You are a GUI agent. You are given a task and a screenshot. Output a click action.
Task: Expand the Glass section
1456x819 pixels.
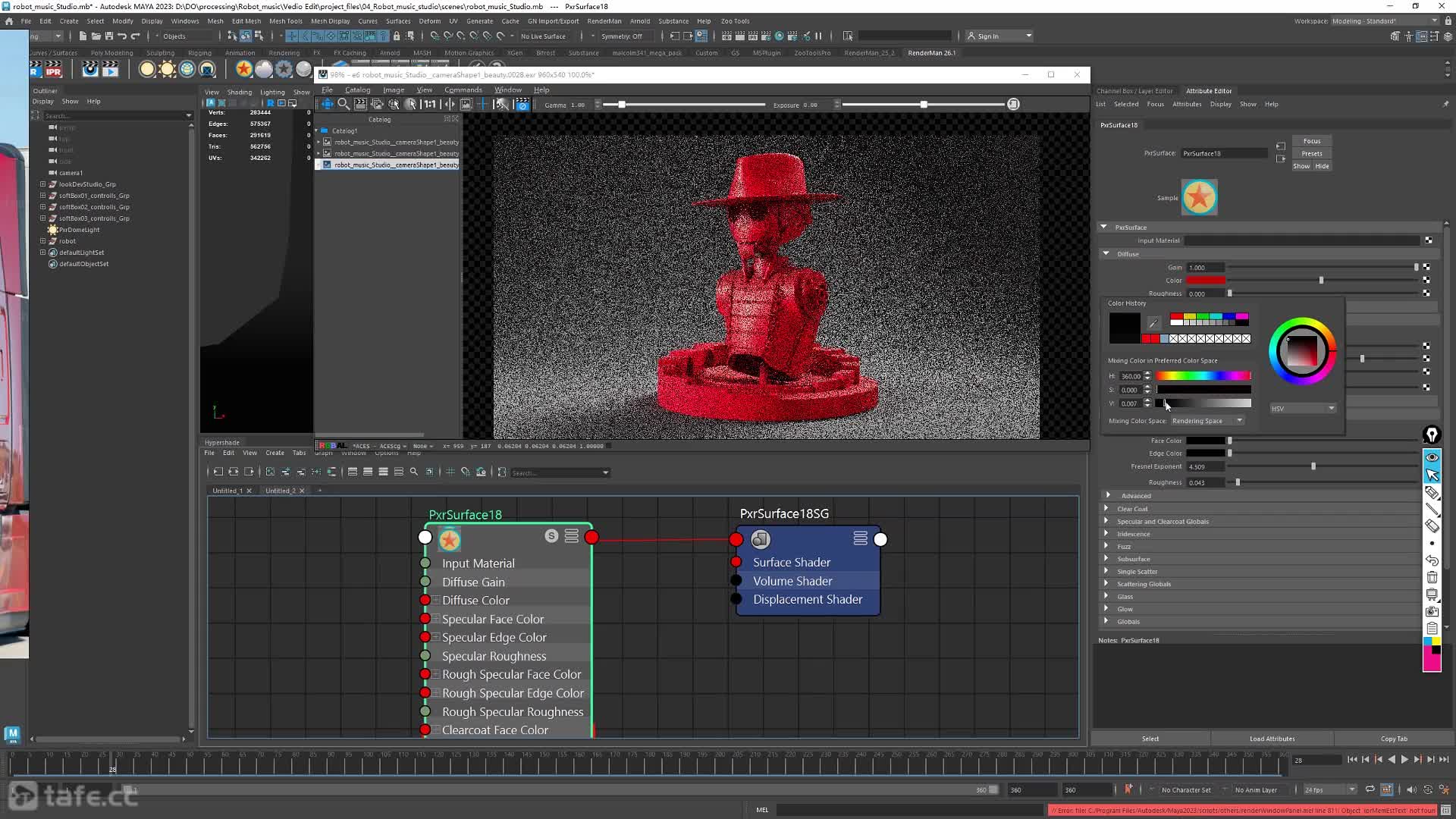[1106, 596]
